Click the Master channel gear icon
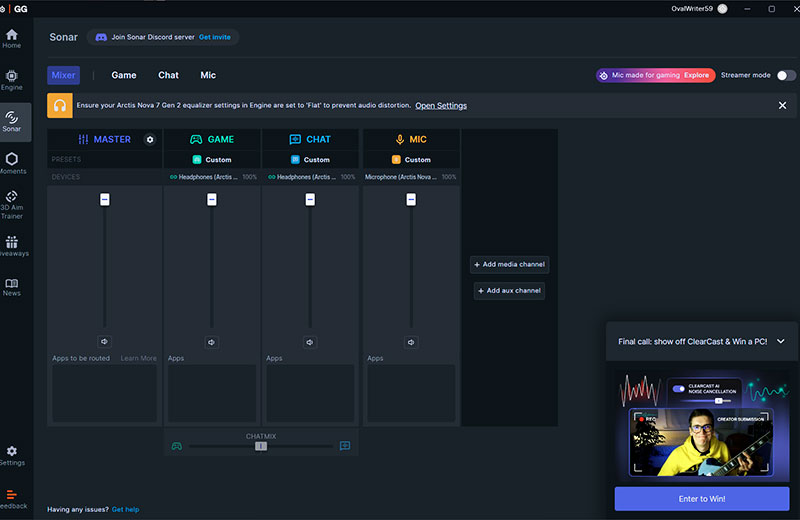Screen dimensions: 800x520 click(x=150, y=140)
